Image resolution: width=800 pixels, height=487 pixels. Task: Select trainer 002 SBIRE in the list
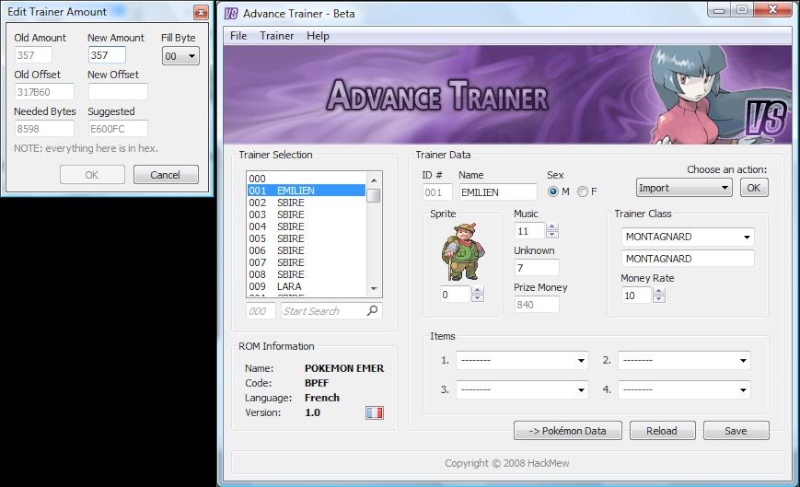pos(306,202)
